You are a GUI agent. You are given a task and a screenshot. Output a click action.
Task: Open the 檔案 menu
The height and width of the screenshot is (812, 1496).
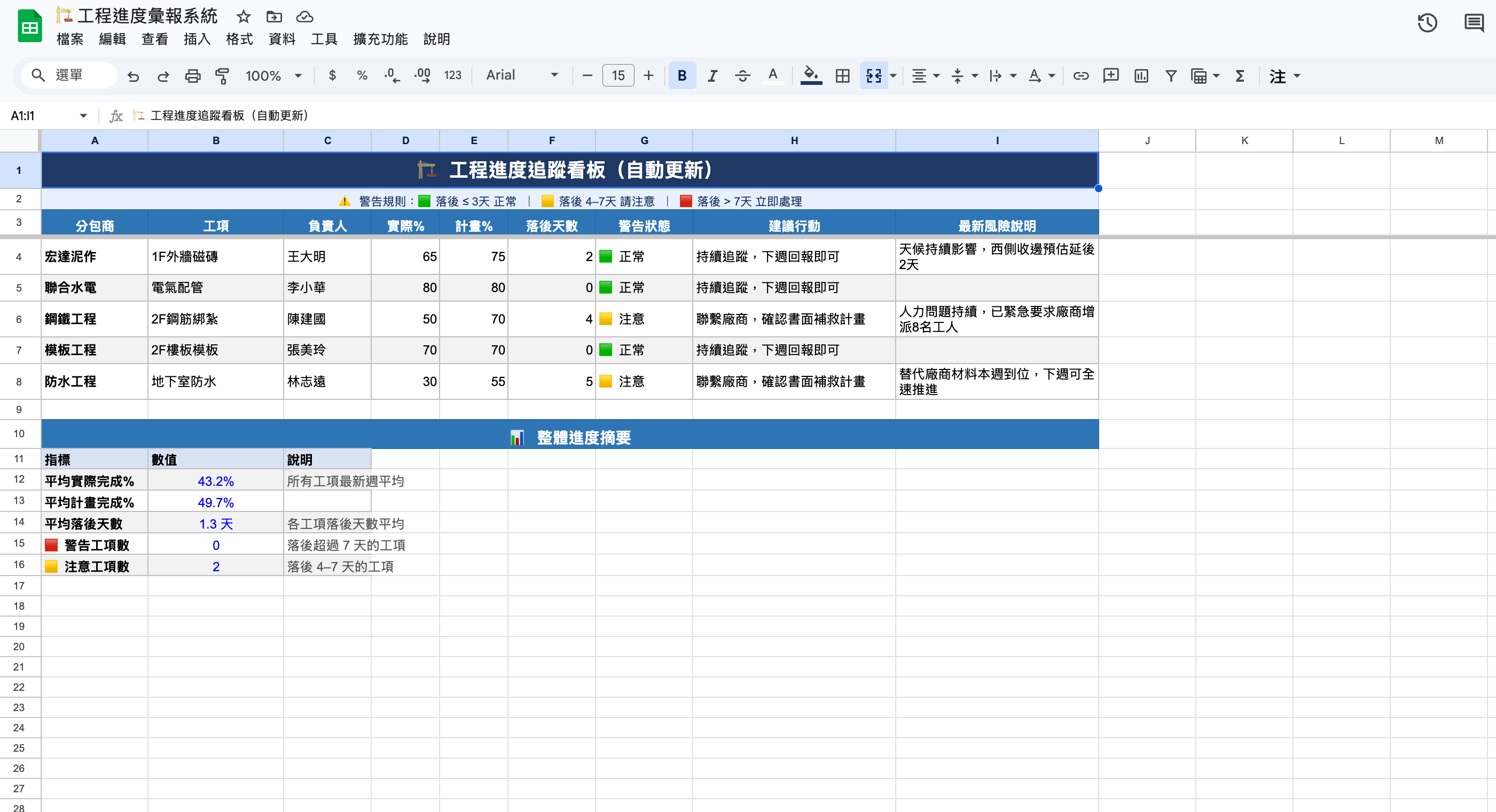[x=71, y=39]
